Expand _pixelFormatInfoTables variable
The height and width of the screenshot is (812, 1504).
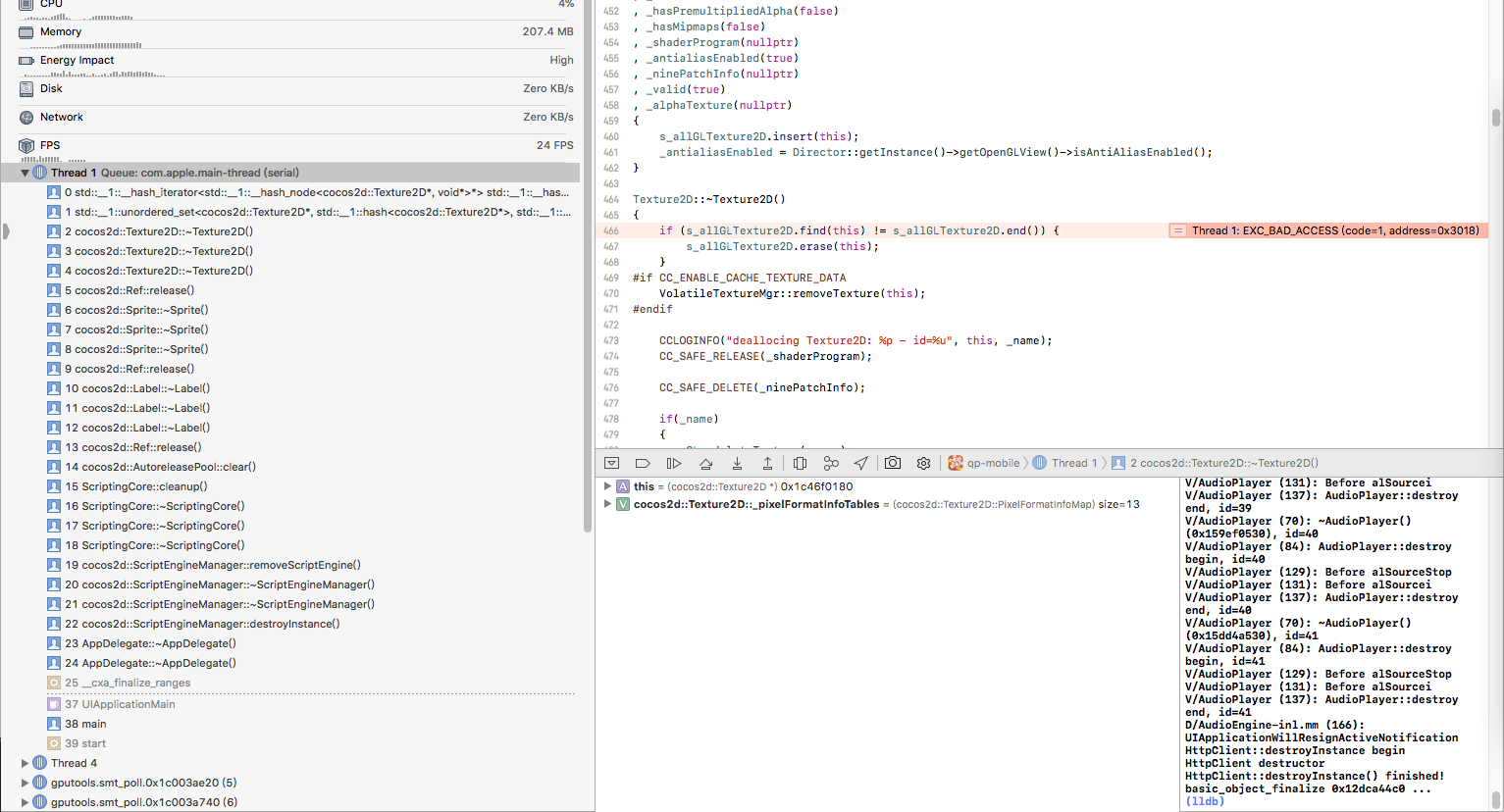pos(607,504)
